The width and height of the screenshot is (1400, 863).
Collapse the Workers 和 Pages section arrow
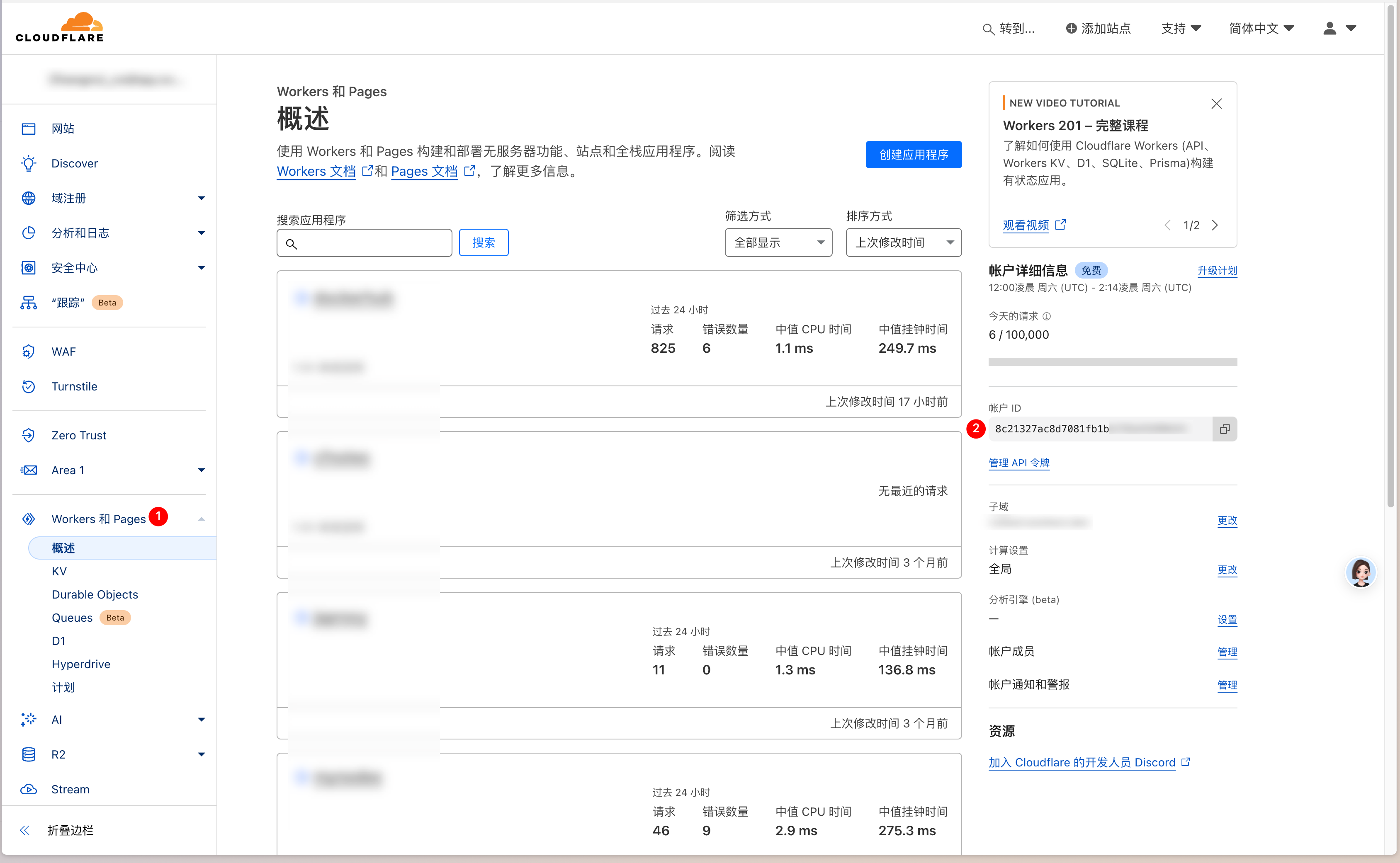[x=202, y=519]
